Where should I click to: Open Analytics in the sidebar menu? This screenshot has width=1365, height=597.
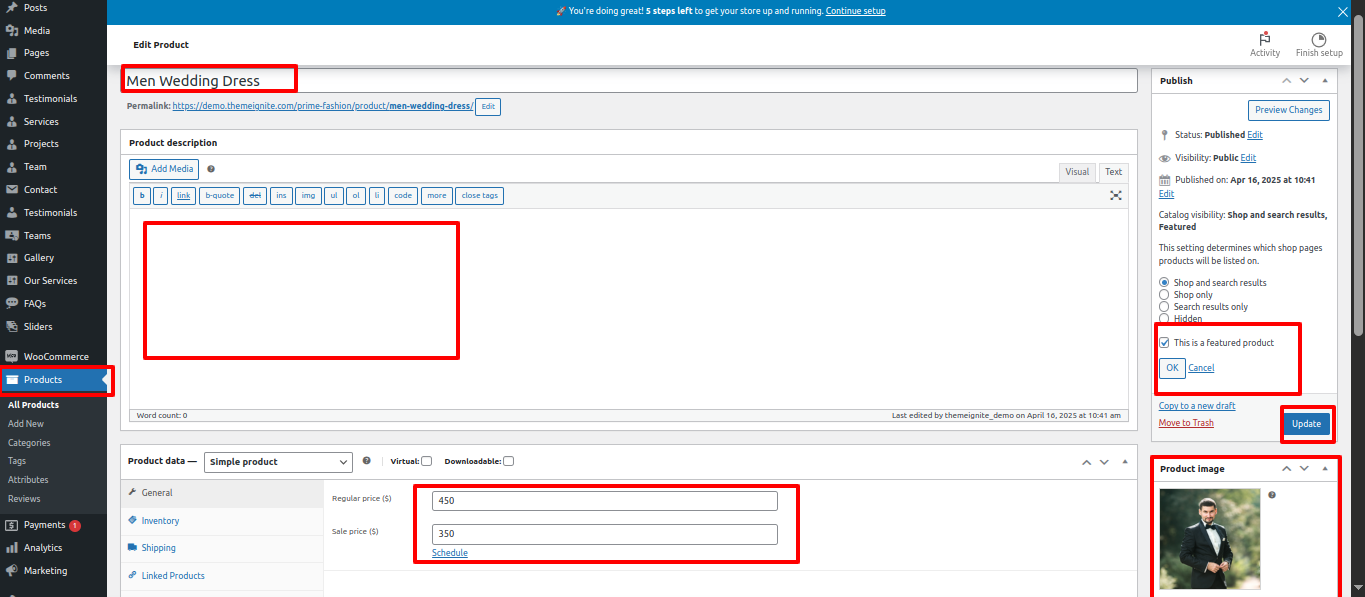tap(43, 548)
